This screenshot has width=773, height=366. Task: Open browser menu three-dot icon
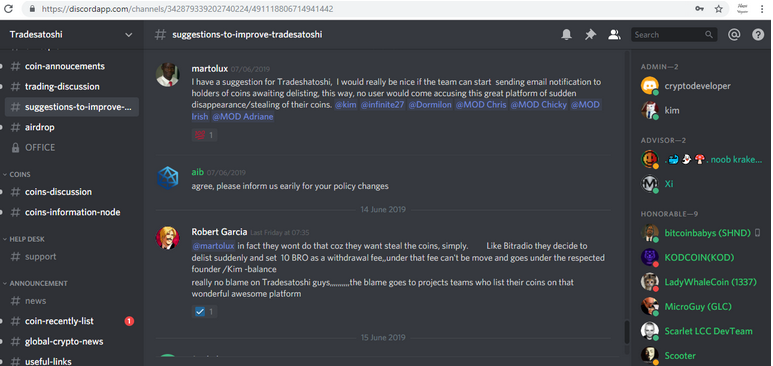pyautogui.click(x=762, y=9)
